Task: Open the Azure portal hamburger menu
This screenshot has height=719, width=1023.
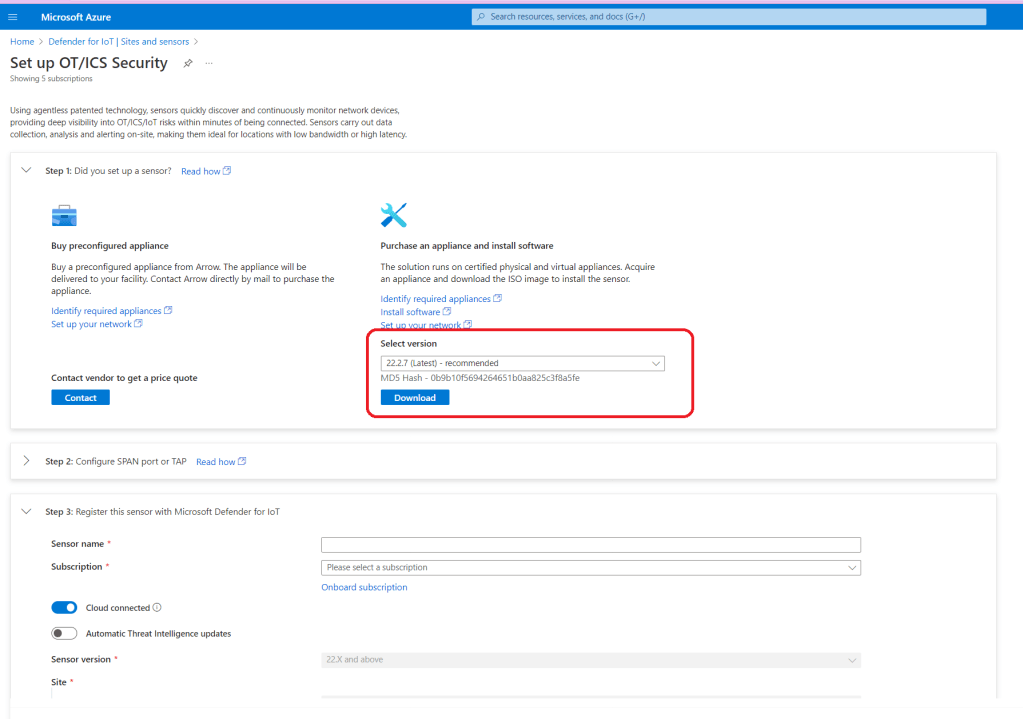Action: [13, 17]
